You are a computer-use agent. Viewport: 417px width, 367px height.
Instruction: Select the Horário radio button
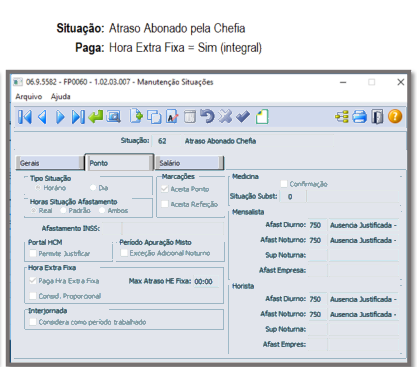[38, 188]
